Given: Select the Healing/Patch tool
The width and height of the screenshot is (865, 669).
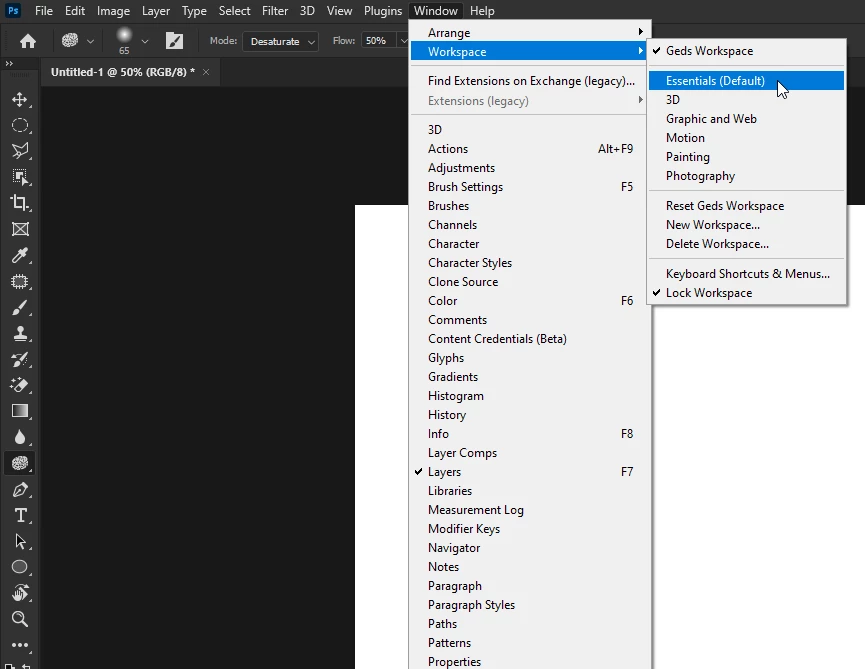Looking at the screenshot, I should click(x=20, y=282).
